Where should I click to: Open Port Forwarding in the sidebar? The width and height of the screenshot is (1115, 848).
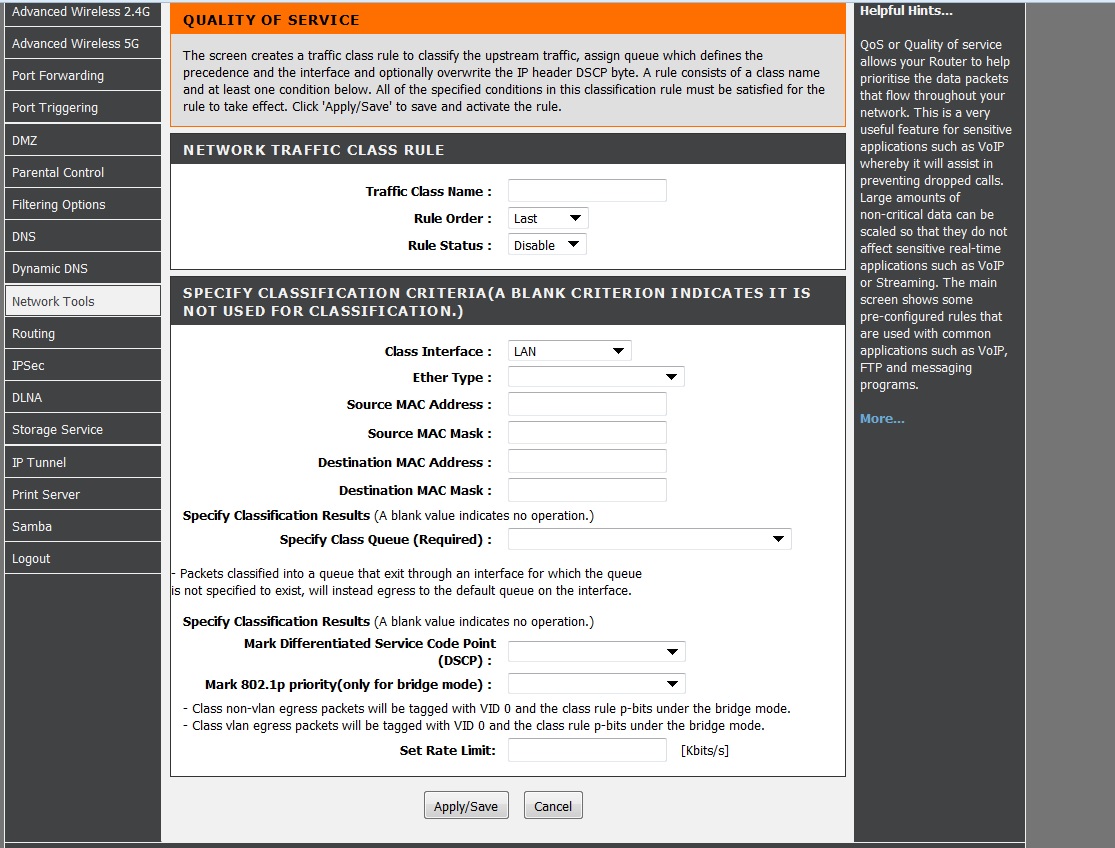(82, 75)
